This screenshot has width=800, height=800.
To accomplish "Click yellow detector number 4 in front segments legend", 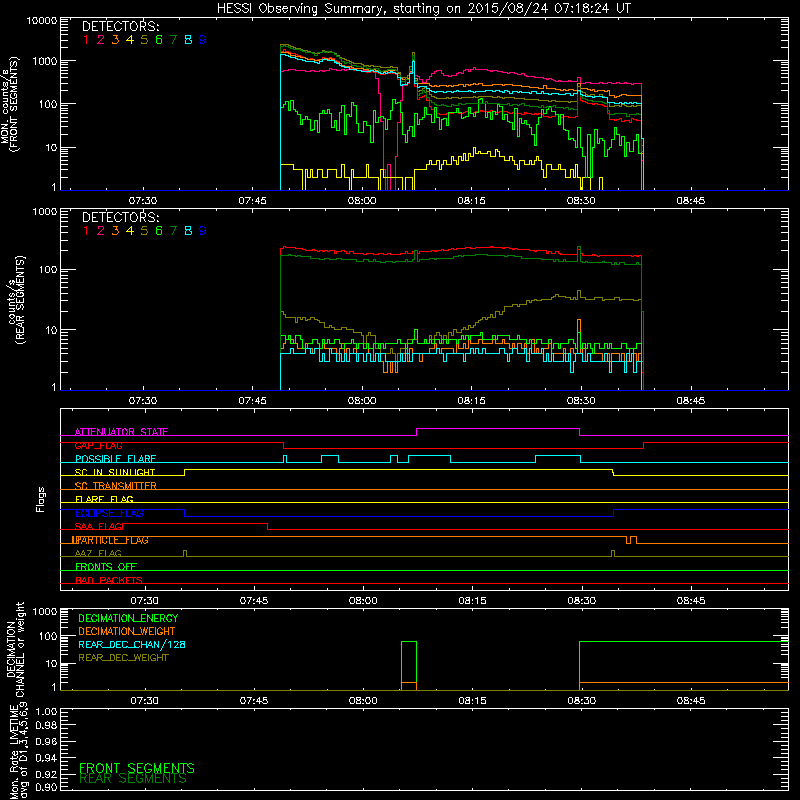I will (130, 40).
